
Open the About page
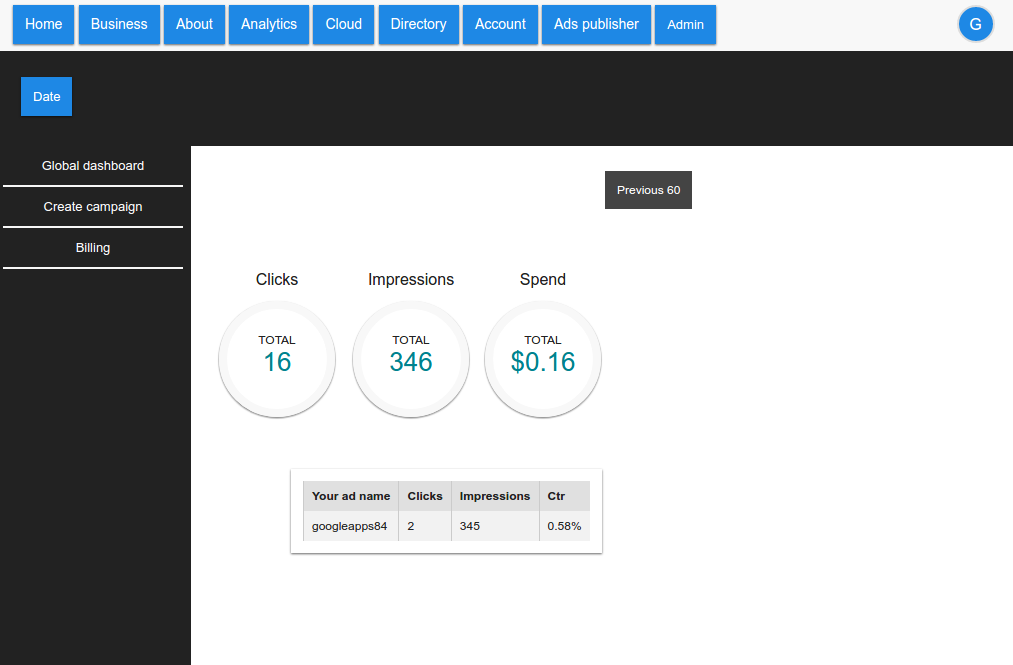pos(194,25)
